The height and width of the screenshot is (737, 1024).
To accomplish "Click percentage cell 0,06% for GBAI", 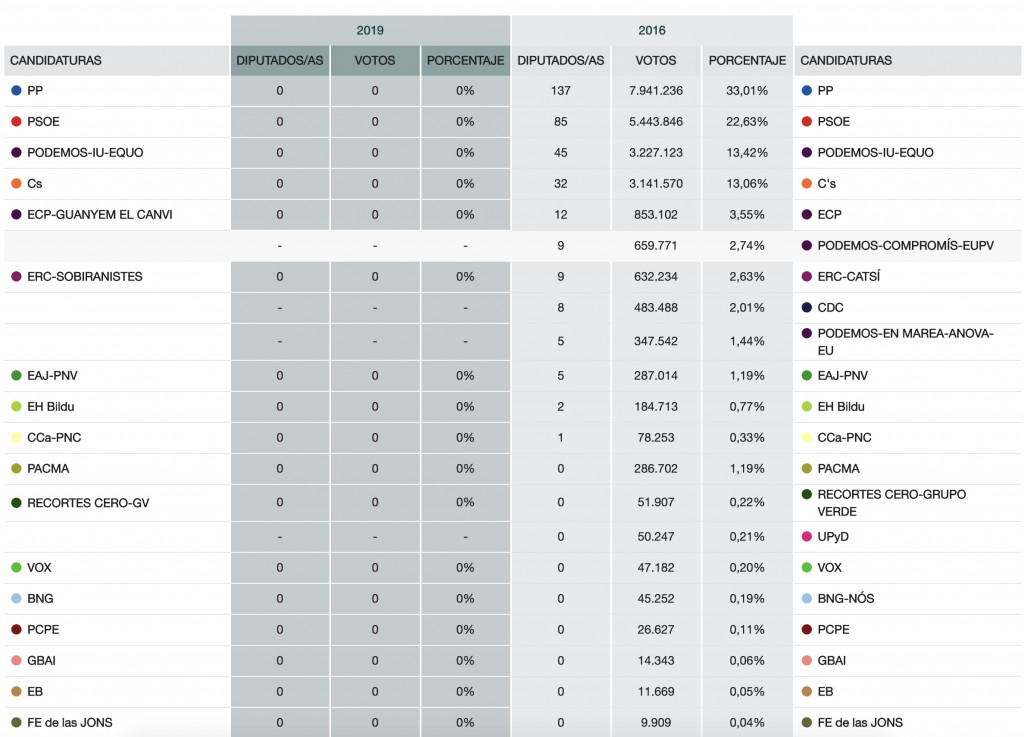I will coord(747,660).
